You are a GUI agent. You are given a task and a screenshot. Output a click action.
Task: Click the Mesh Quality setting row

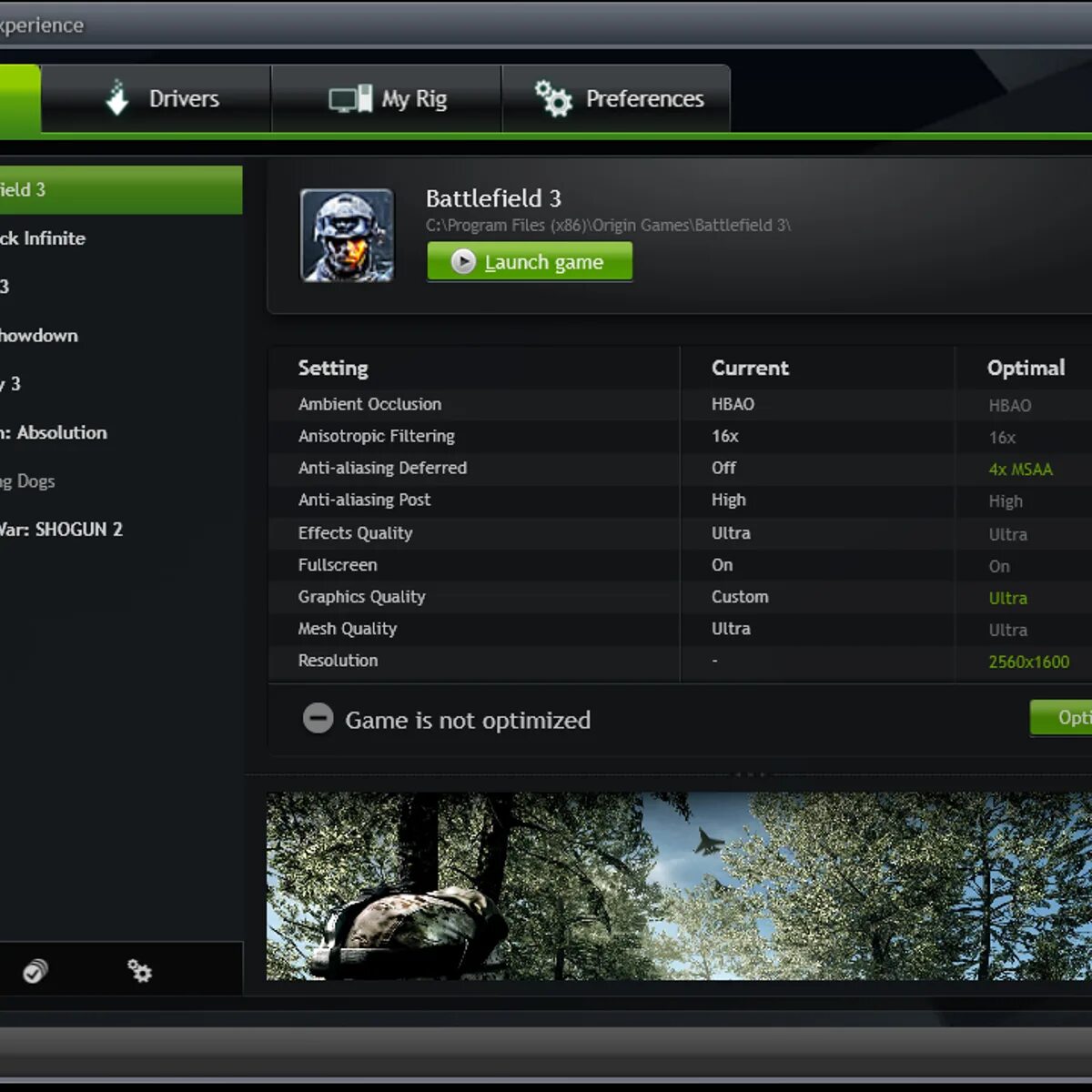click(680, 629)
